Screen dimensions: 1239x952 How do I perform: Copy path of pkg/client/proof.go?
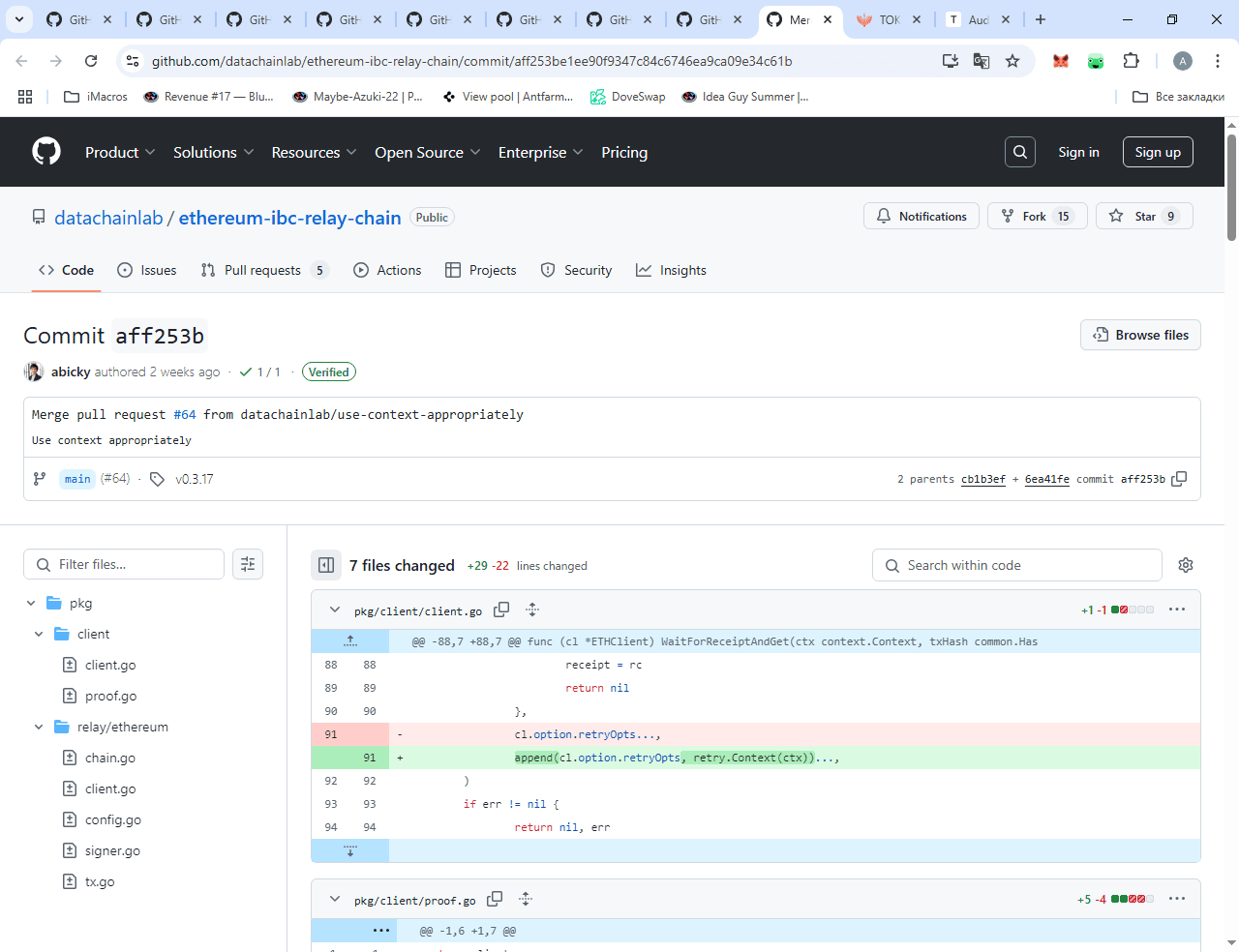click(495, 900)
